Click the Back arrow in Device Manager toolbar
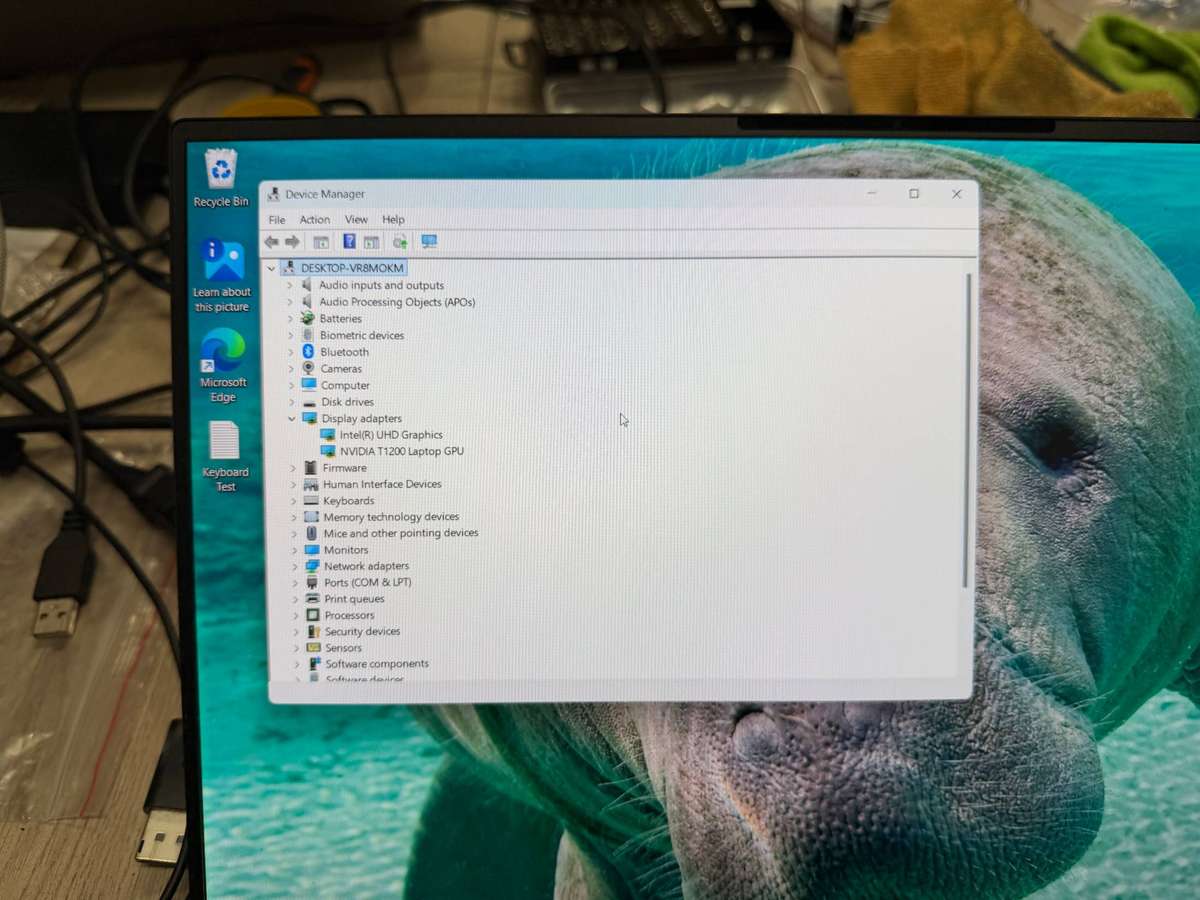Image resolution: width=1200 pixels, height=900 pixels. 271,242
